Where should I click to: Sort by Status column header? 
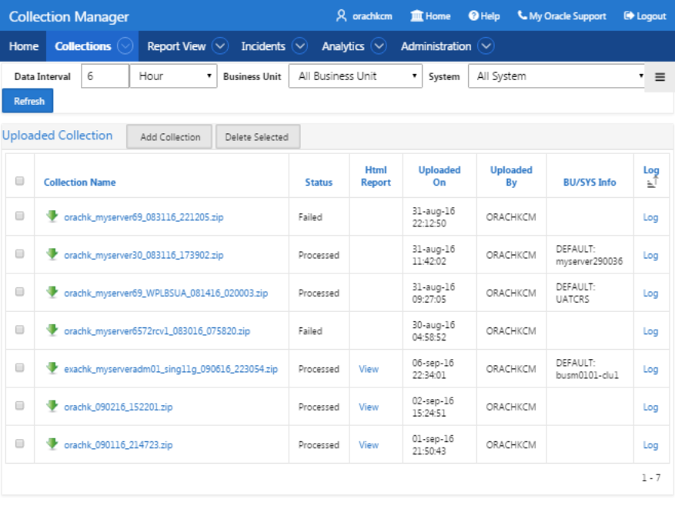(x=319, y=182)
